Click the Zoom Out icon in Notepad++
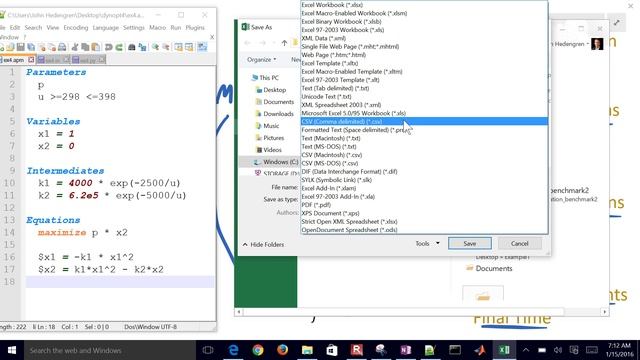The width and height of the screenshot is (640, 360). point(166,47)
